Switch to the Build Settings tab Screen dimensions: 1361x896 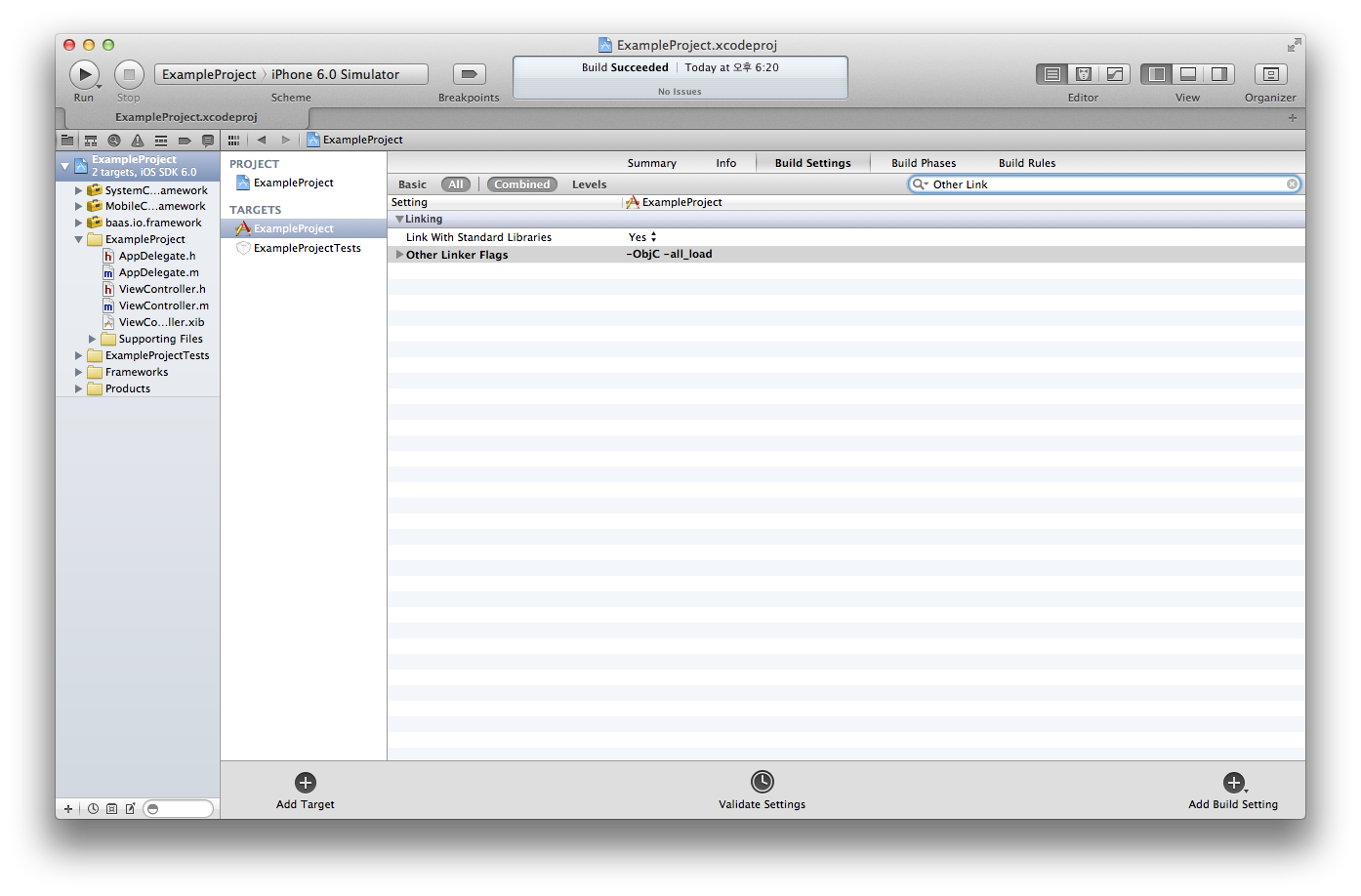[x=813, y=163]
